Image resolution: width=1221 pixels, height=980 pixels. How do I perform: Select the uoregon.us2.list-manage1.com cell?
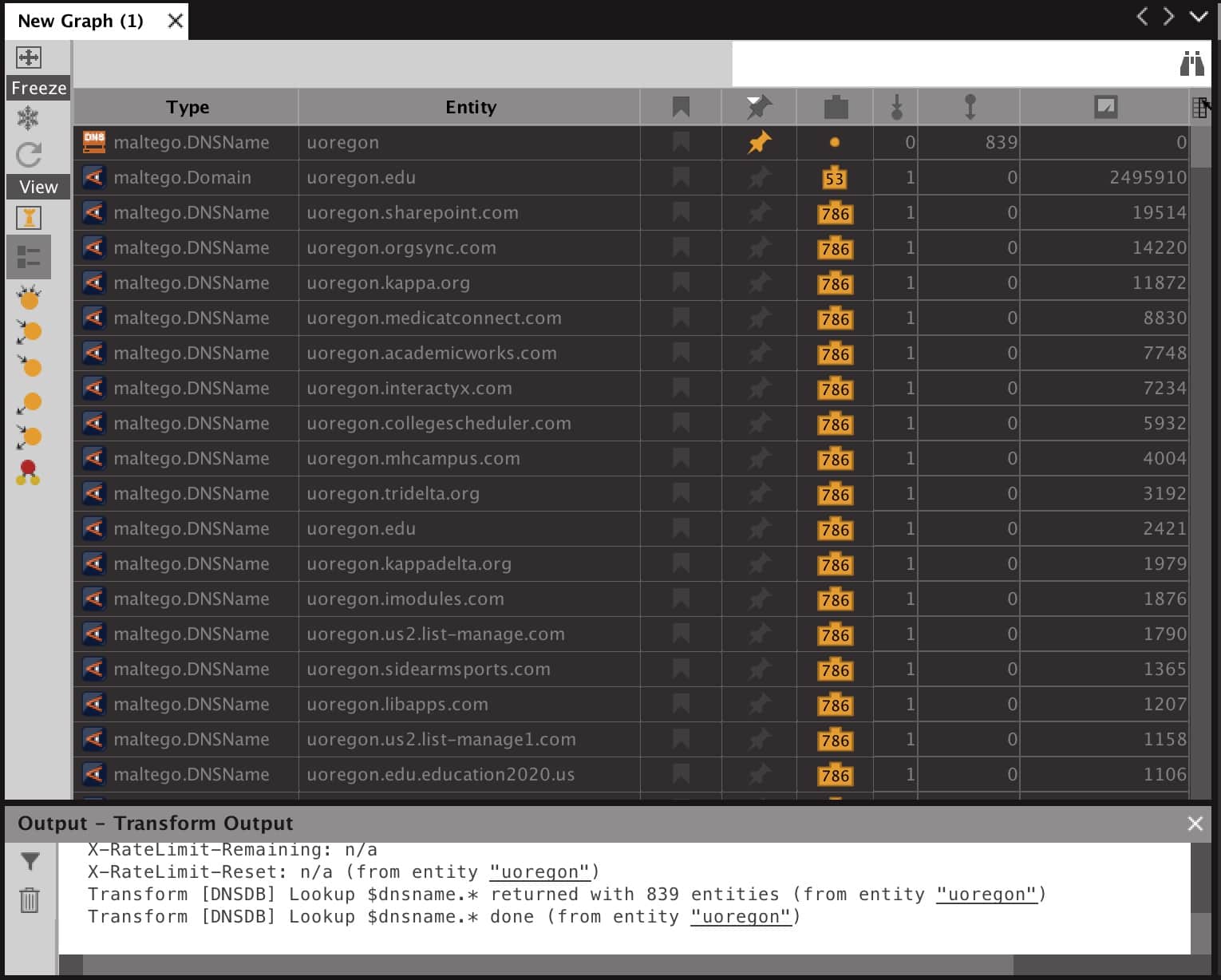[469, 739]
